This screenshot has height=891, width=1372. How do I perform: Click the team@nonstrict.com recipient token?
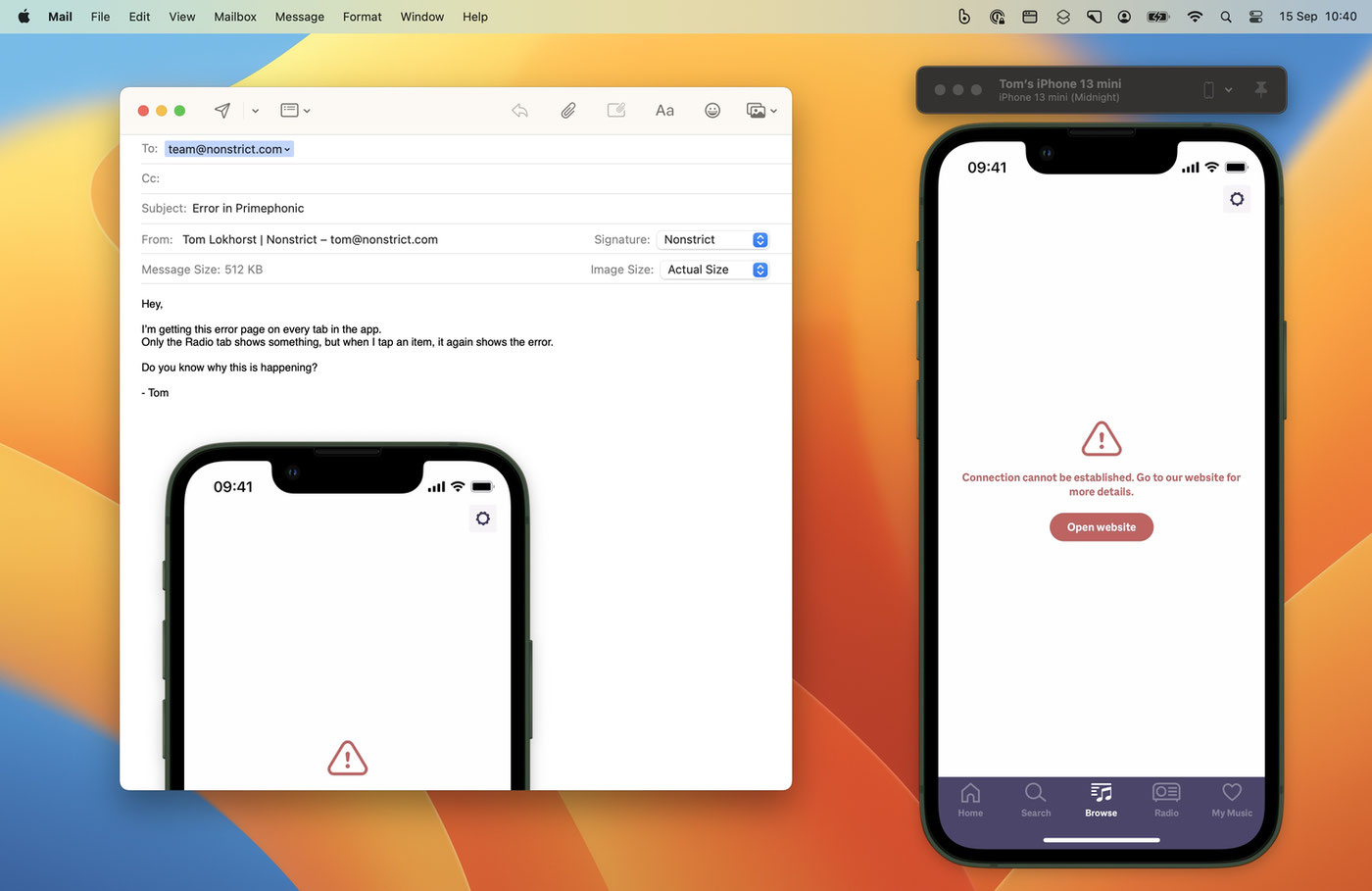click(x=228, y=149)
